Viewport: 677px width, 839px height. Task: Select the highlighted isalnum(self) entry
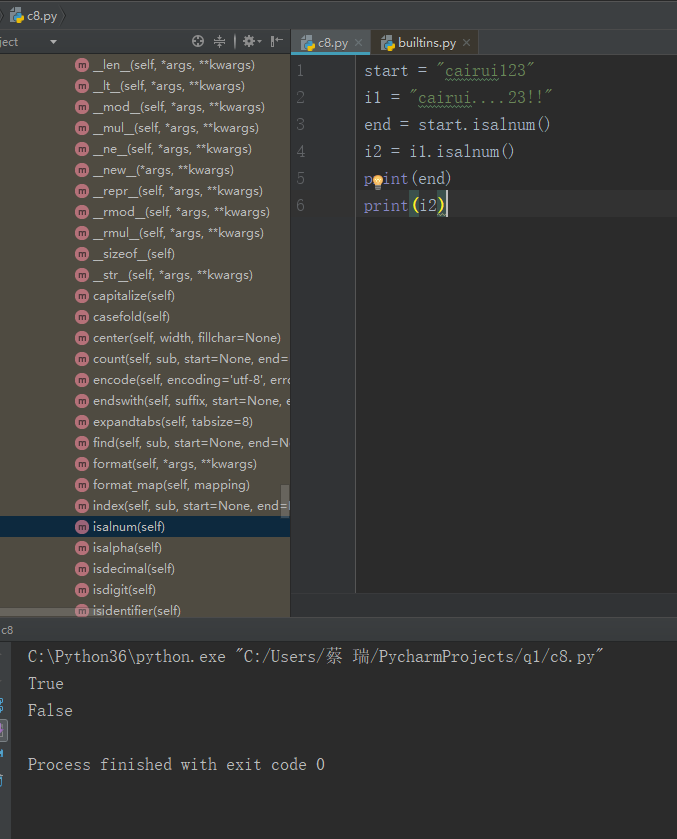click(145, 527)
